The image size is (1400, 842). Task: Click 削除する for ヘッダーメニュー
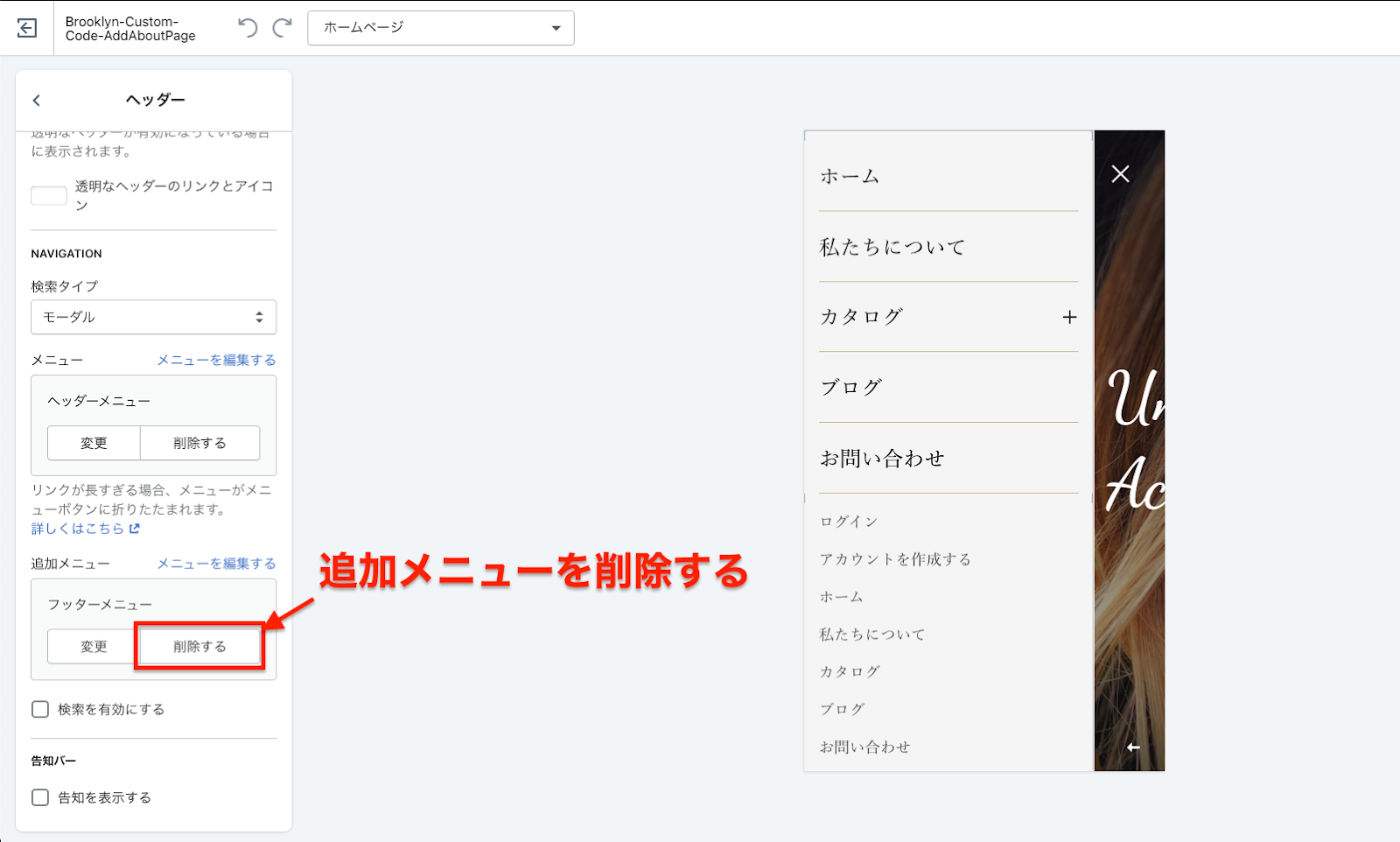[199, 443]
